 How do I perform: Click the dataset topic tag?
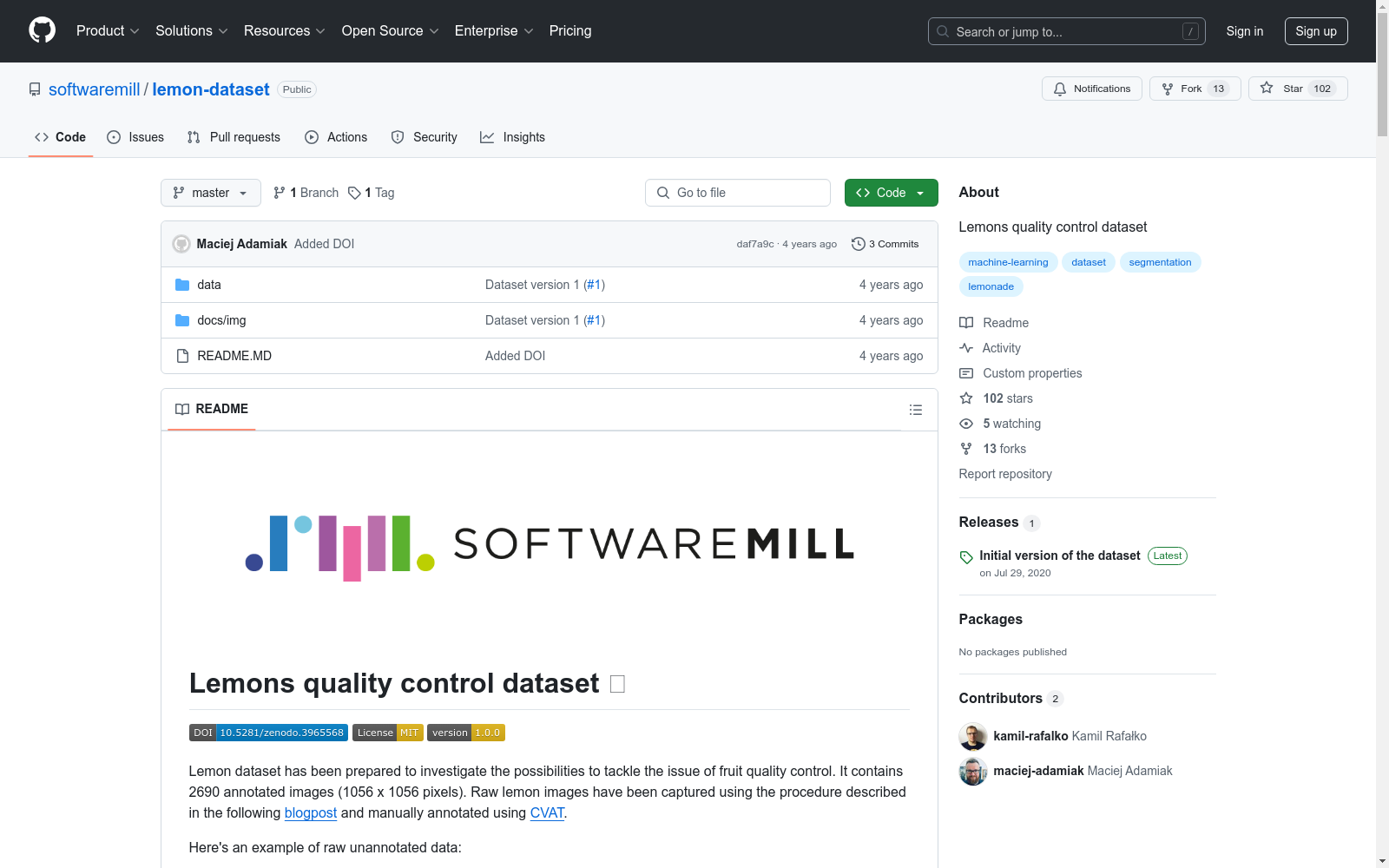click(x=1089, y=262)
